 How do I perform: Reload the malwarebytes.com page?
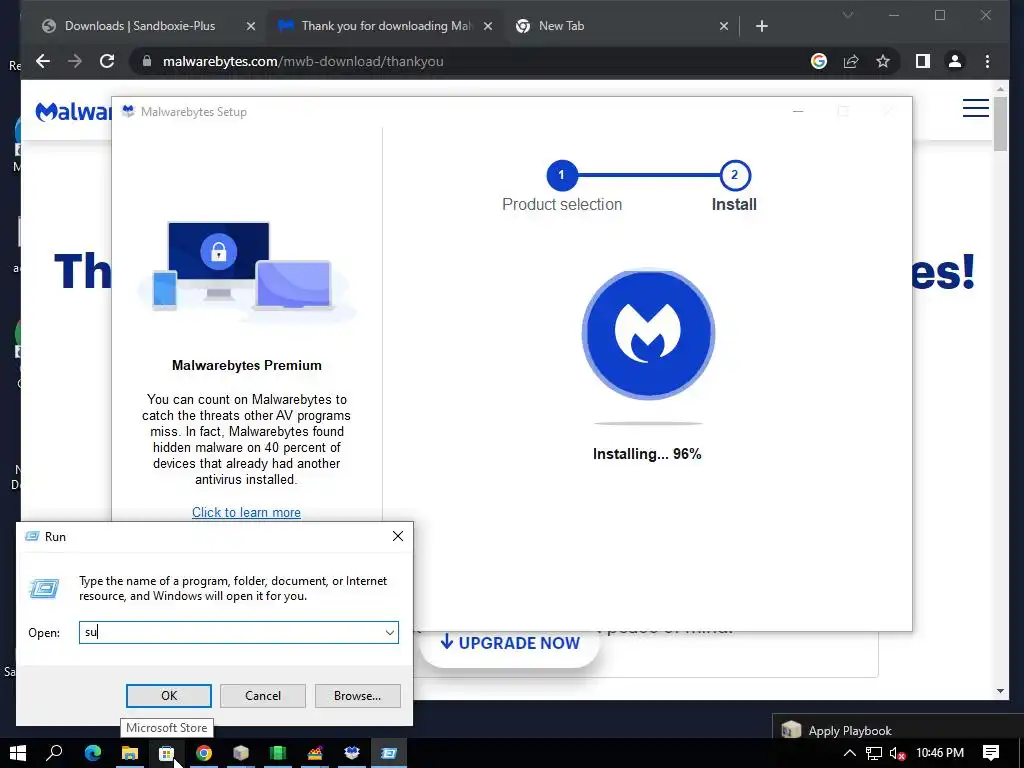coord(107,61)
